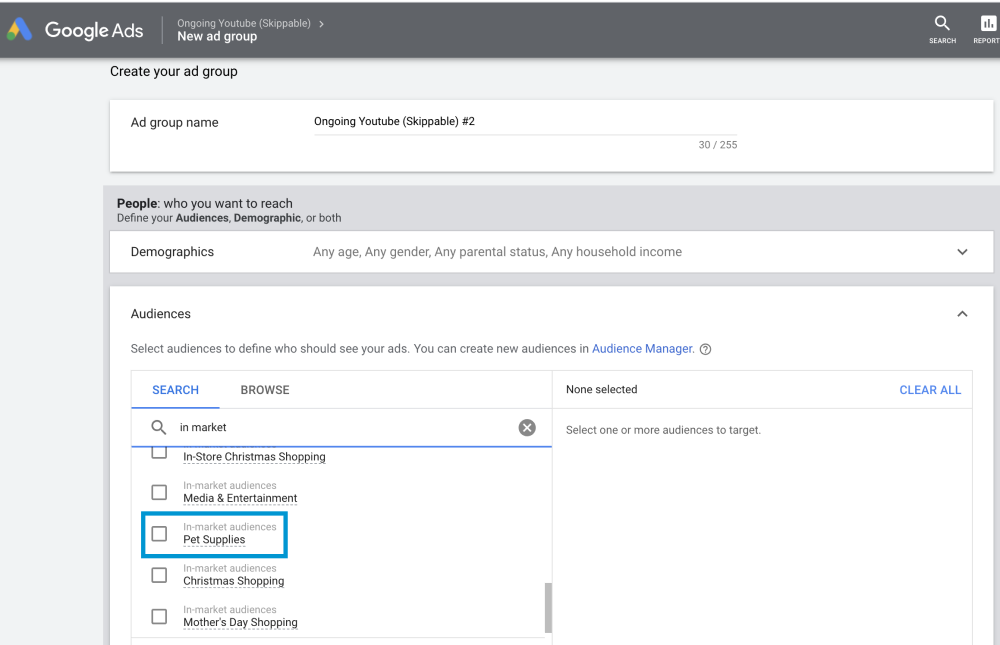This screenshot has width=1000, height=645.
Task: Click the Ad group name field
Action: (525, 122)
